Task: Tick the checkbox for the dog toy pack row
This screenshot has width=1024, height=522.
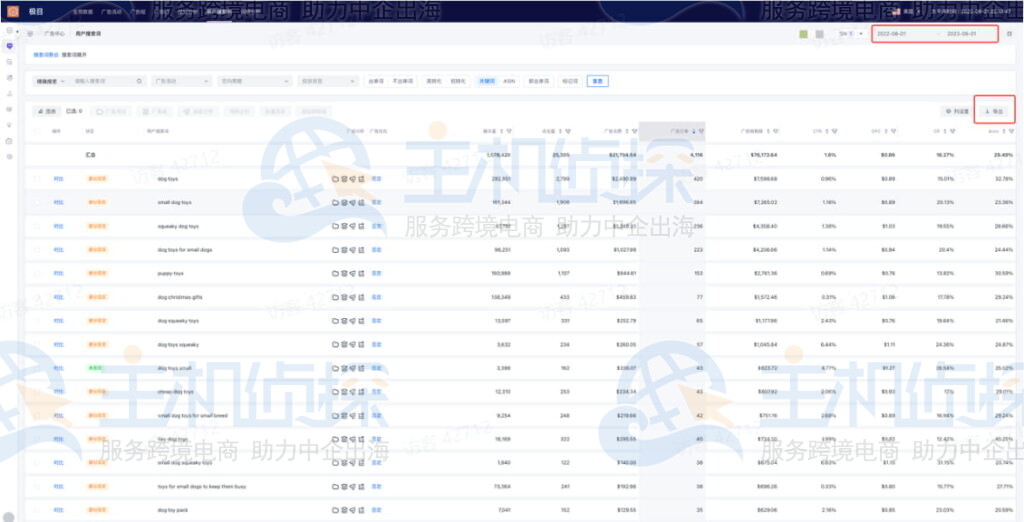Action: coord(37,510)
